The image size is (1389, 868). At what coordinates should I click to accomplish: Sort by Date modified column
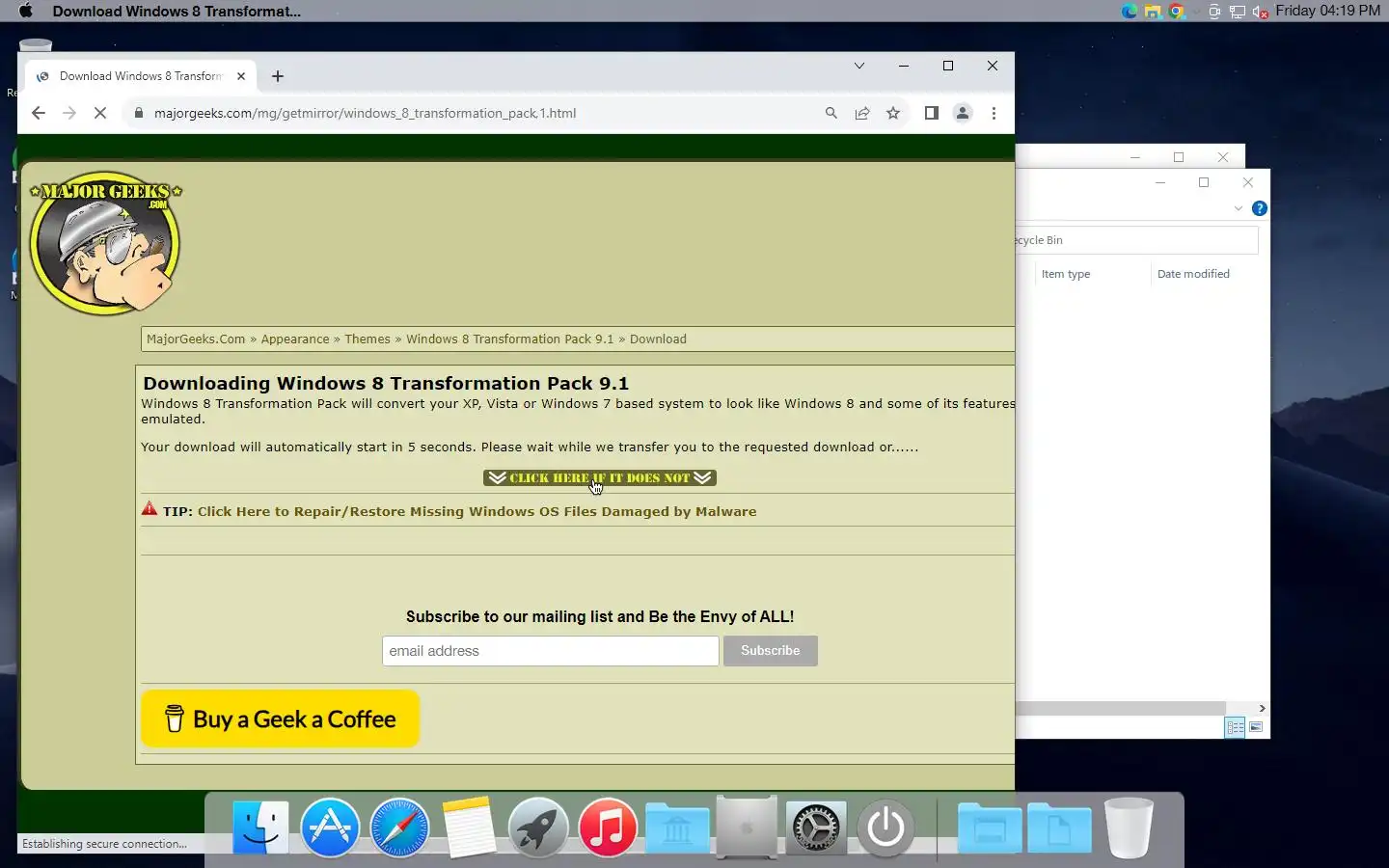pos(1193,274)
